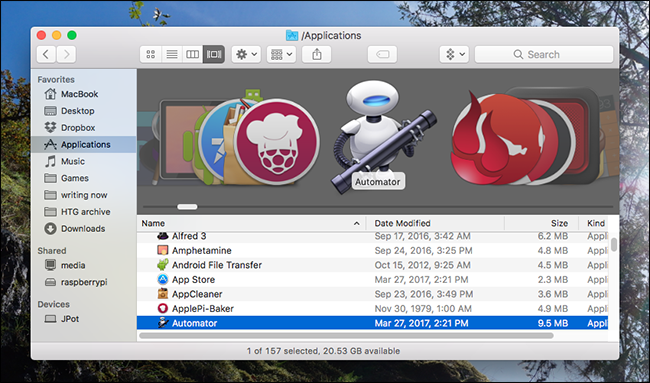This screenshot has height=383, width=650.
Task: Click the App Store list icon
Action: [x=163, y=279]
